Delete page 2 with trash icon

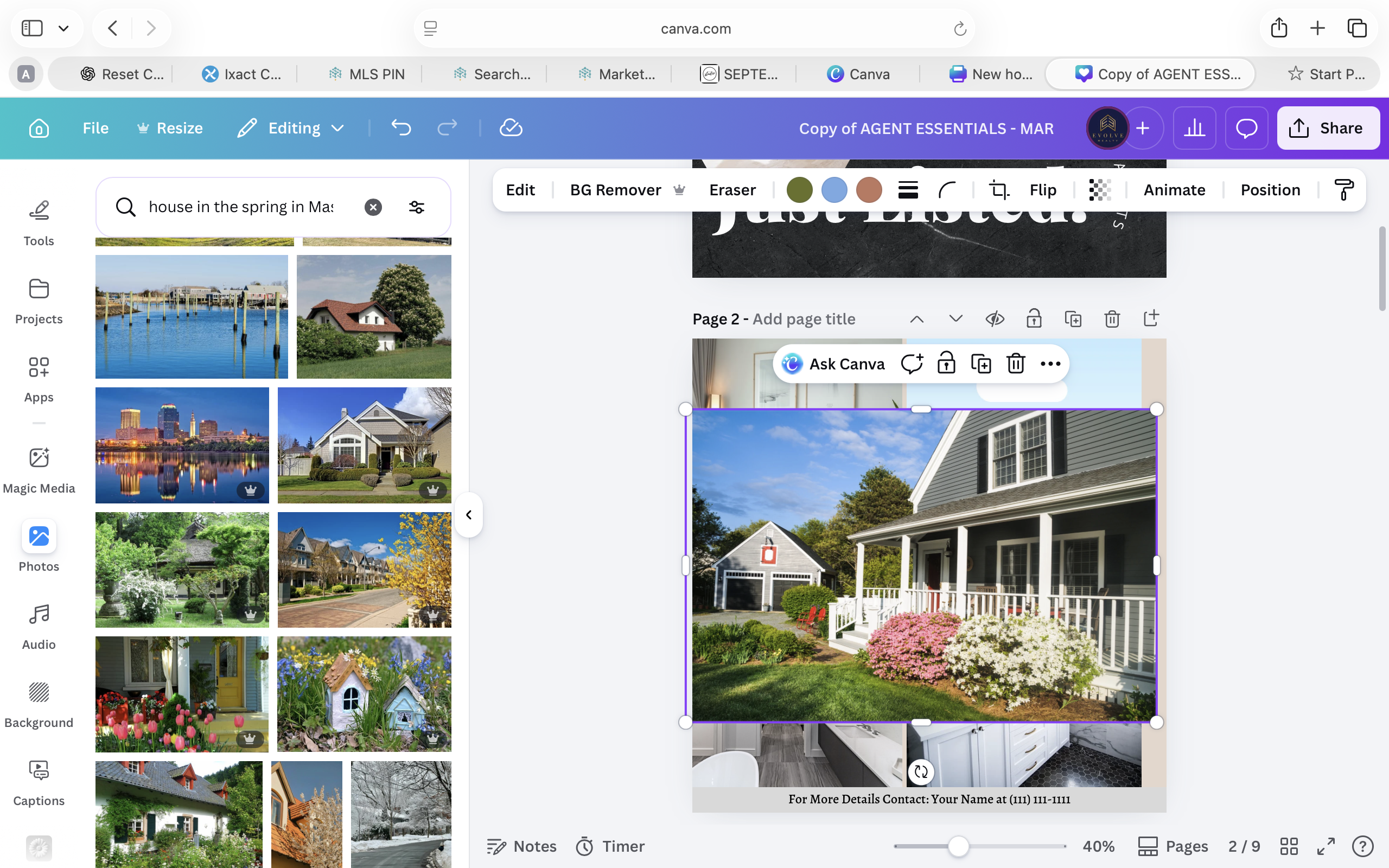tap(1112, 318)
